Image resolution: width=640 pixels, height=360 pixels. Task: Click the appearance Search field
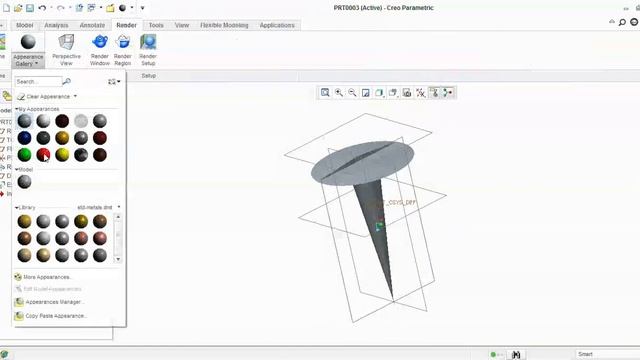tap(38, 82)
